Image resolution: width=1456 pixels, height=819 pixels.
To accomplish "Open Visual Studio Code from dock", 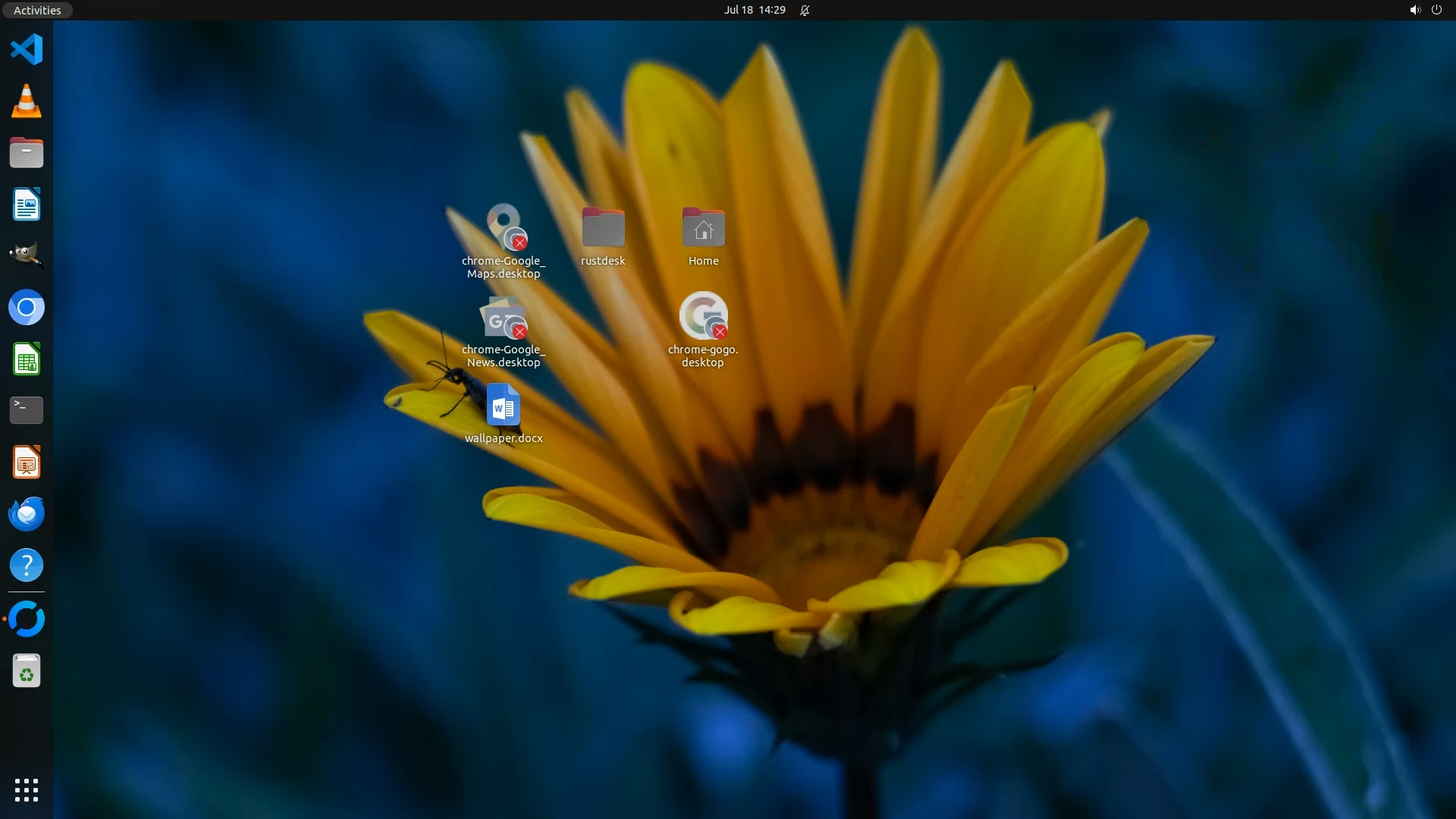I will (27, 50).
